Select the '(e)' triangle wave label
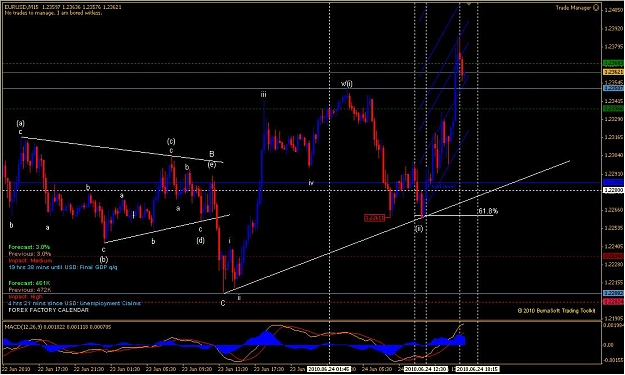625x375 pixels. click(212, 164)
